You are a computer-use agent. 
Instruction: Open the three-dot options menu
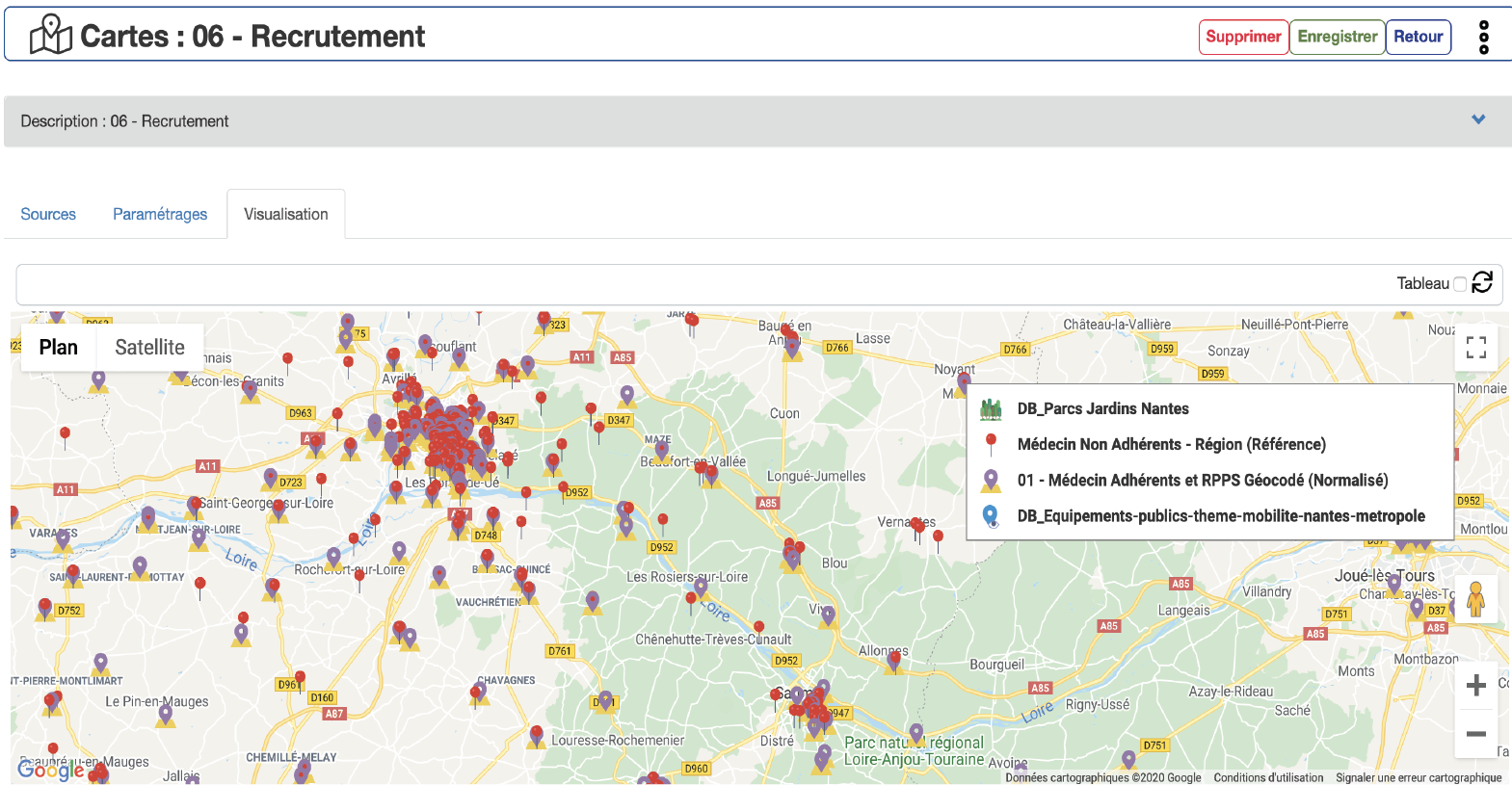coord(1483,38)
